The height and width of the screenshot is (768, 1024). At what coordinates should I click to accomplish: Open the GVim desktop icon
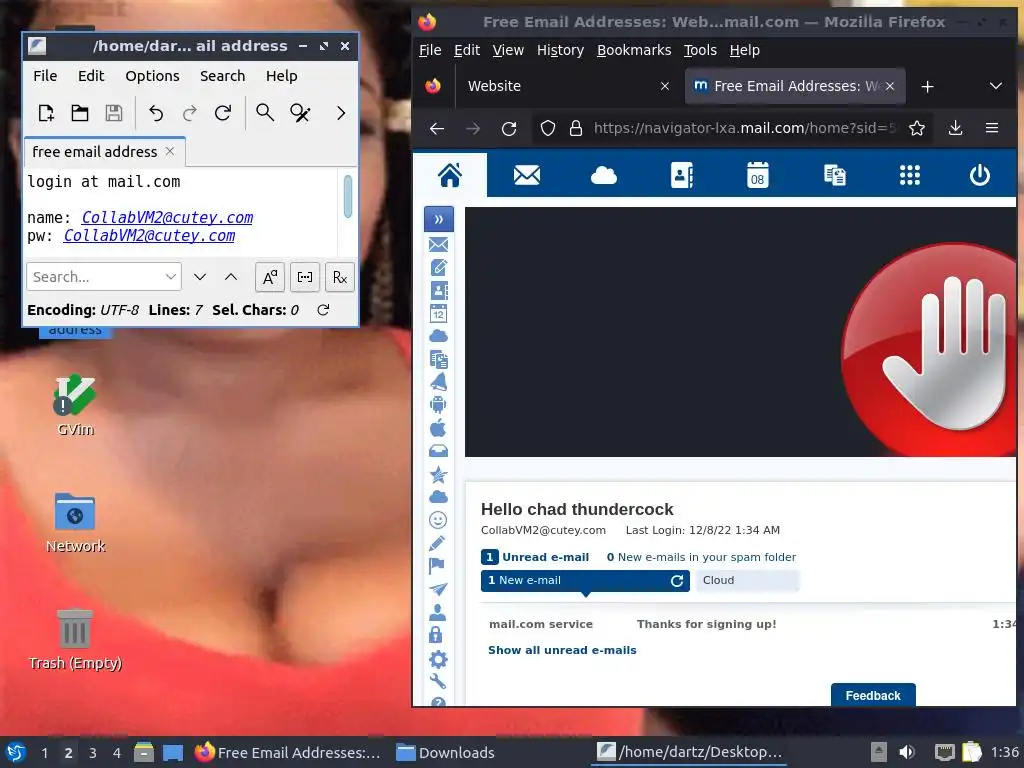pyautogui.click(x=75, y=405)
